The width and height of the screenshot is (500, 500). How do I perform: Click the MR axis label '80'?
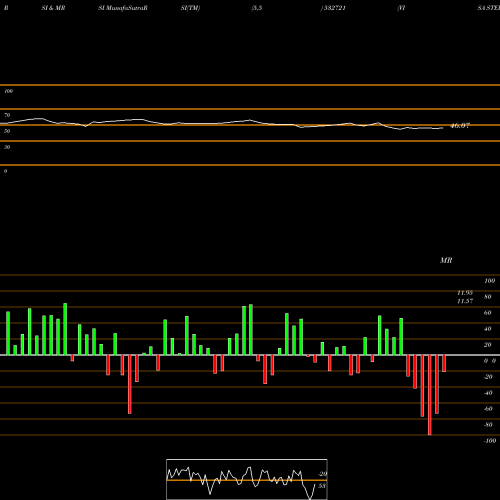point(488,297)
